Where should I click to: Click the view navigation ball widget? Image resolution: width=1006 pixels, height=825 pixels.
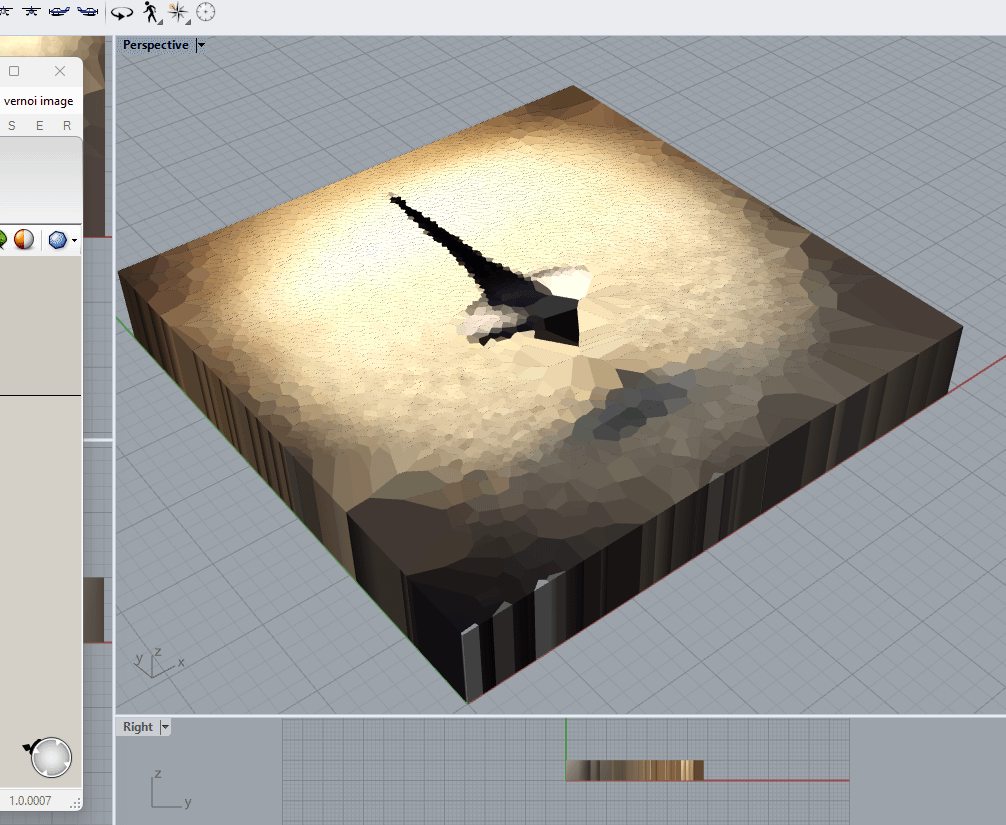(51, 757)
